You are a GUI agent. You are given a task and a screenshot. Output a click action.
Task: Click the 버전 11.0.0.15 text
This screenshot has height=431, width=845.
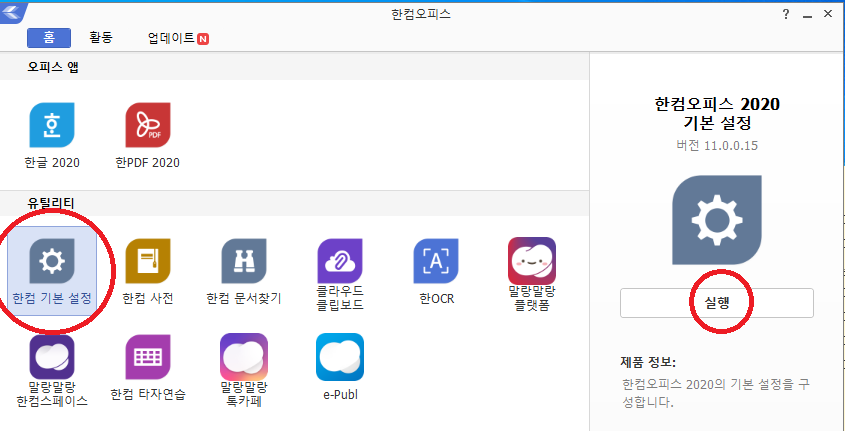pyautogui.click(x=717, y=146)
